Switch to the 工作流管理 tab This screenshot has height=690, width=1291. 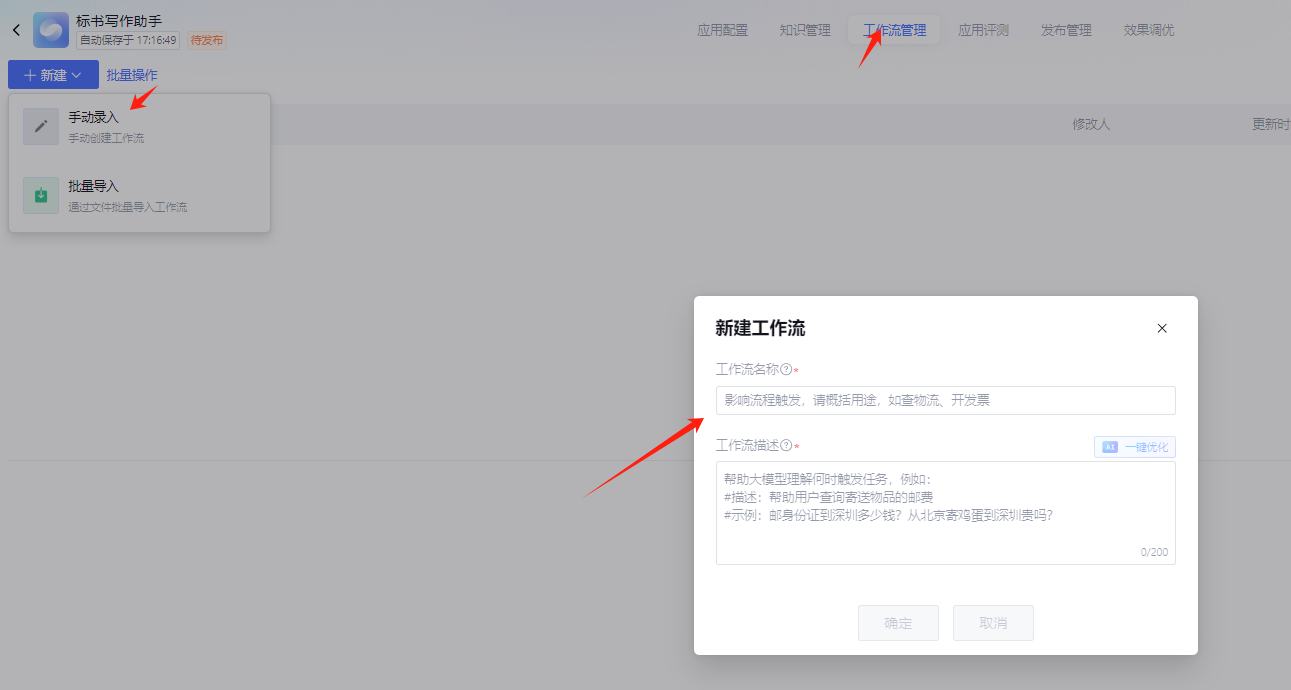click(x=894, y=30)
